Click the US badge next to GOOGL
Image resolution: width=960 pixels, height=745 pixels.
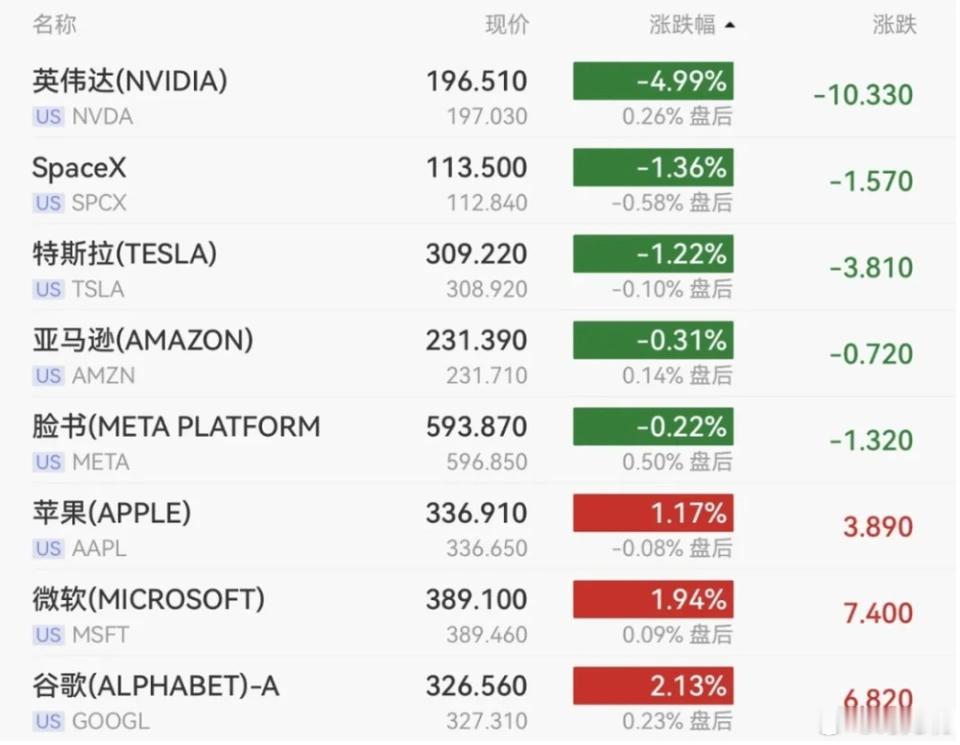pyautogui.click(x=48, y=721)
